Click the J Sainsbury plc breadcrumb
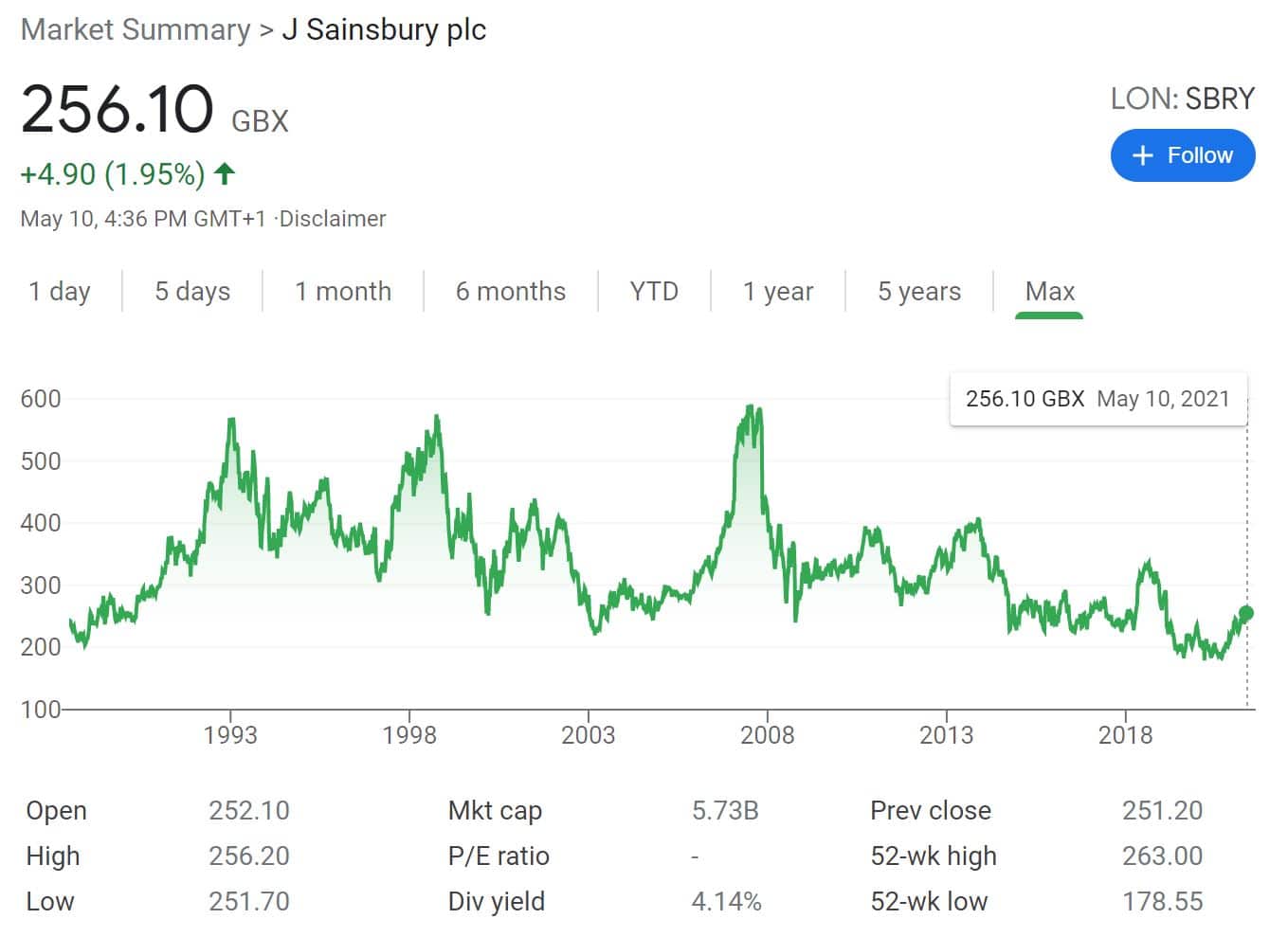The height and width of the screenshot is (937, 1288). tap(383, 29)
